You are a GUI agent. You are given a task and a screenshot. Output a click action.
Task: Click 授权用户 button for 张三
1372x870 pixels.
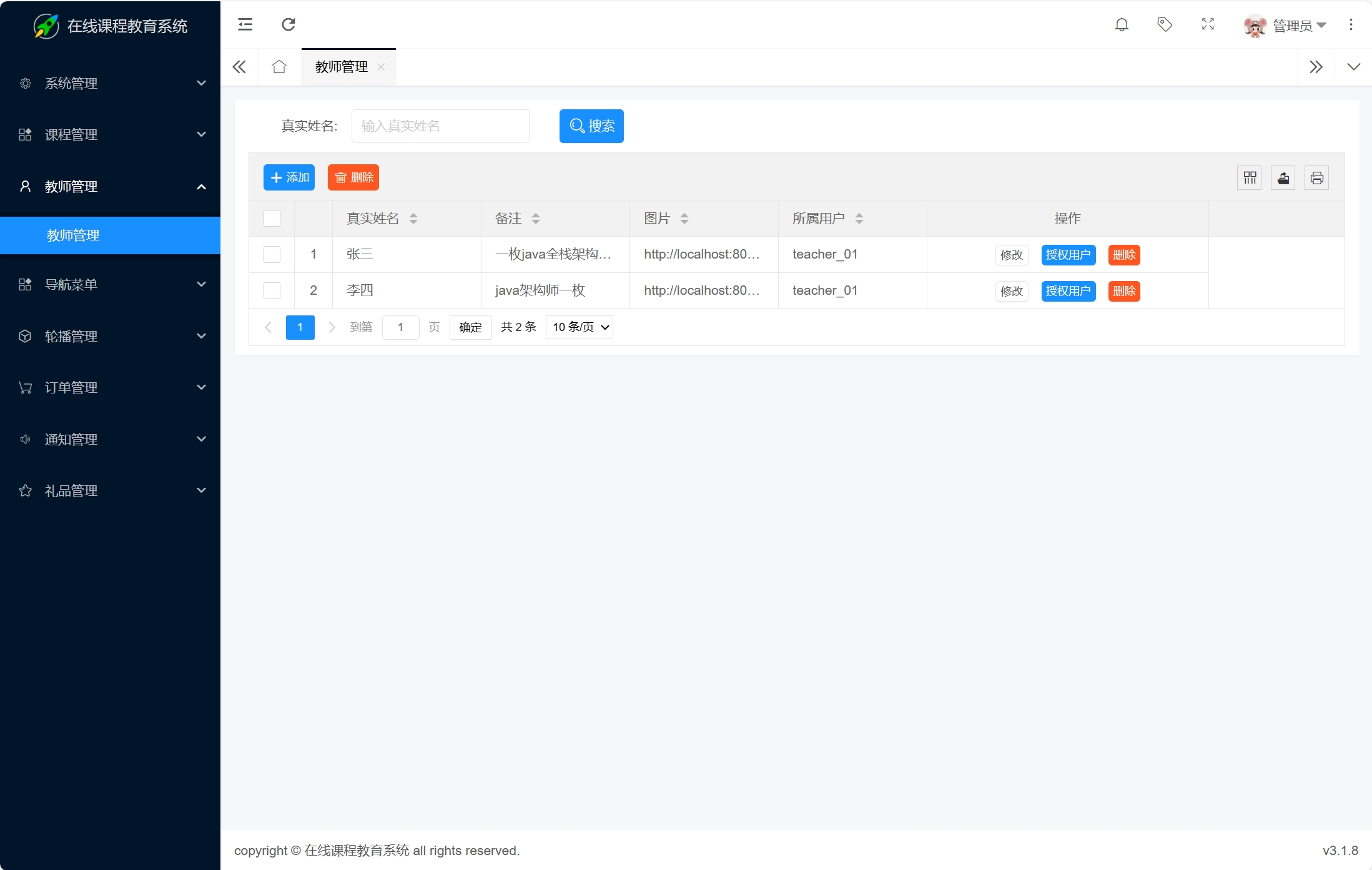click(x=1068, y=255)
